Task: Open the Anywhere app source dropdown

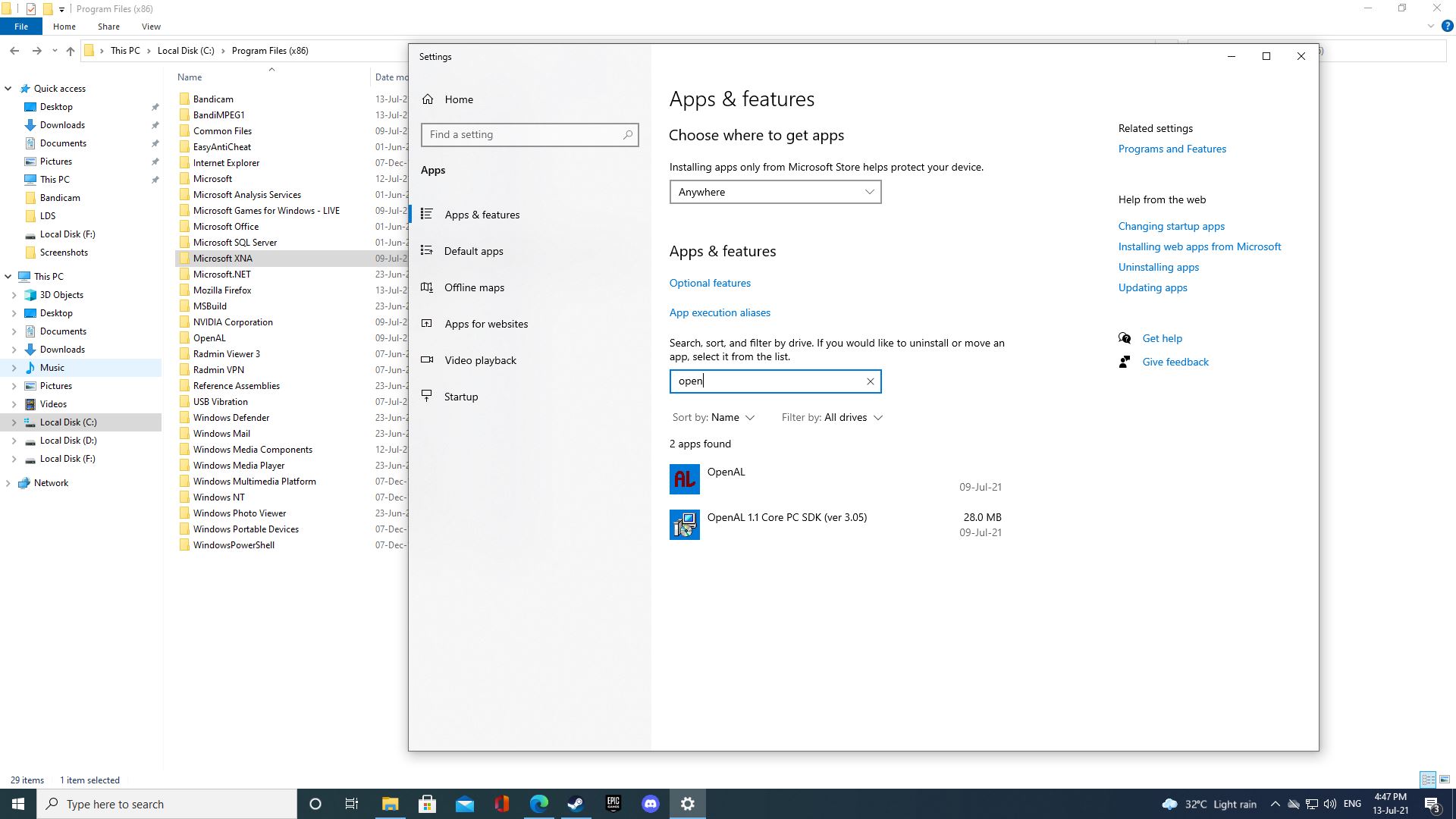Action: 774,192
